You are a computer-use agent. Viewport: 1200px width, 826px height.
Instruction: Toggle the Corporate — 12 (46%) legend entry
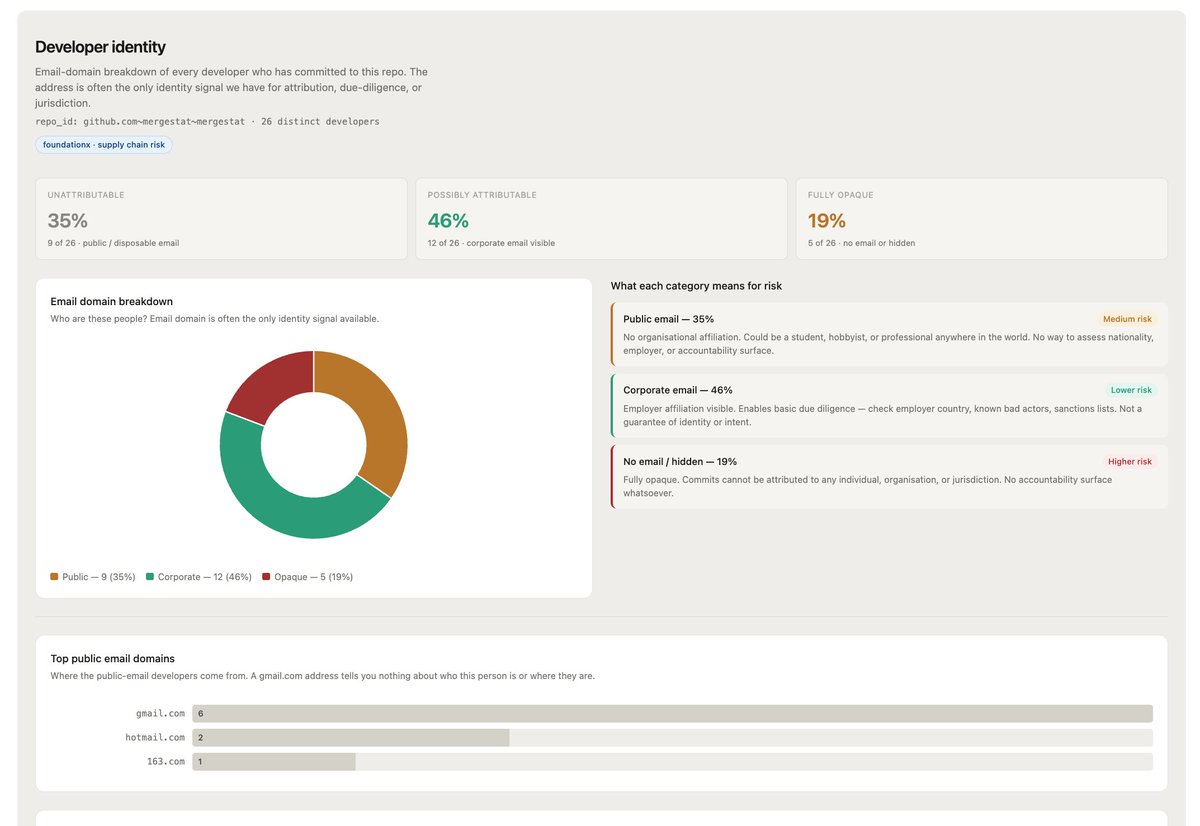(x=199, y=577)
